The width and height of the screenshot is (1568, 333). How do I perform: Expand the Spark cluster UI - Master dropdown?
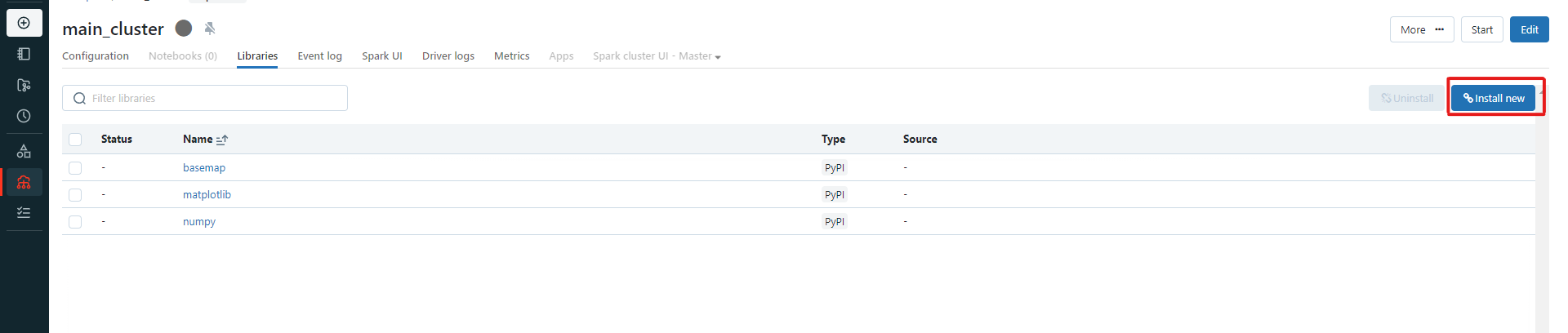pos(657,56)
